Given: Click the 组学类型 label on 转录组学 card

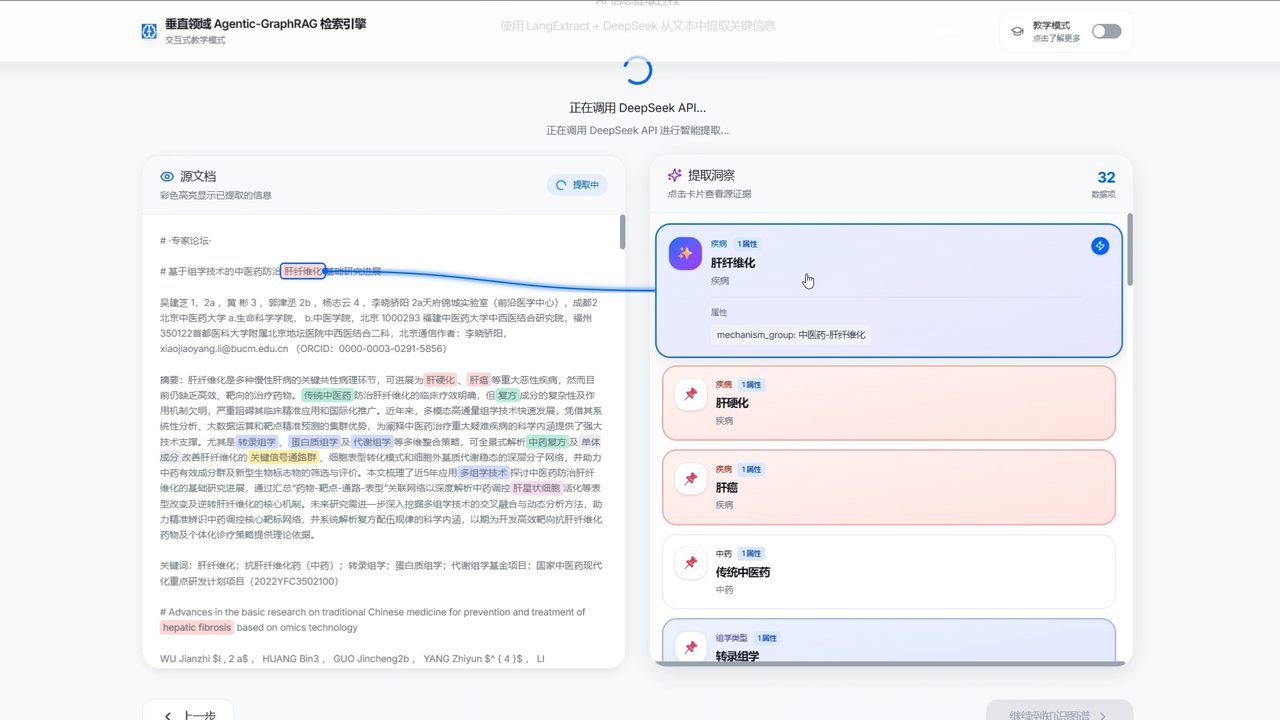Looking at the screenshot, I should tap(732, 638).
